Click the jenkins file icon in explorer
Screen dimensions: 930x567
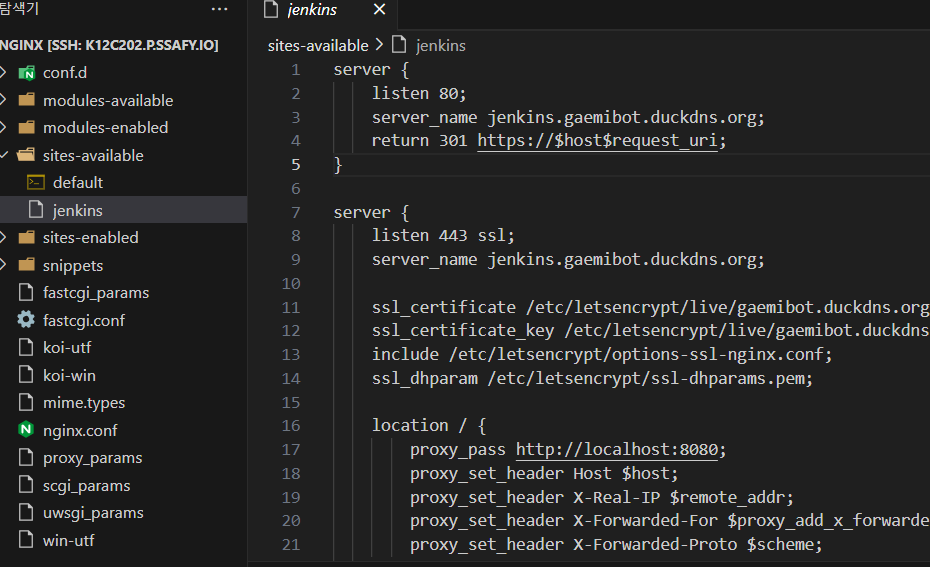(x=36, y=209)
